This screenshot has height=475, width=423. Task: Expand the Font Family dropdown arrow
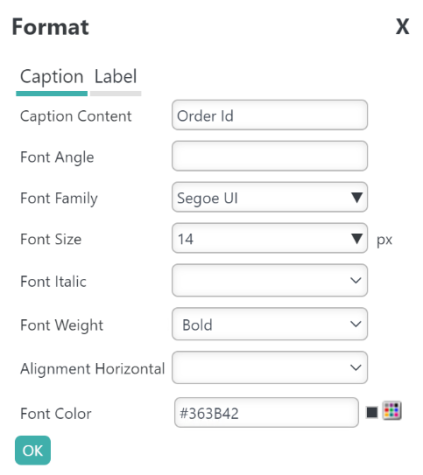(357, 198)
